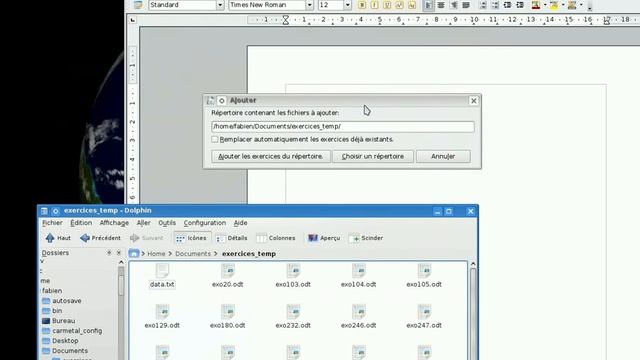
Task: Open Édition menu in Dolphin
Action: 81,223
